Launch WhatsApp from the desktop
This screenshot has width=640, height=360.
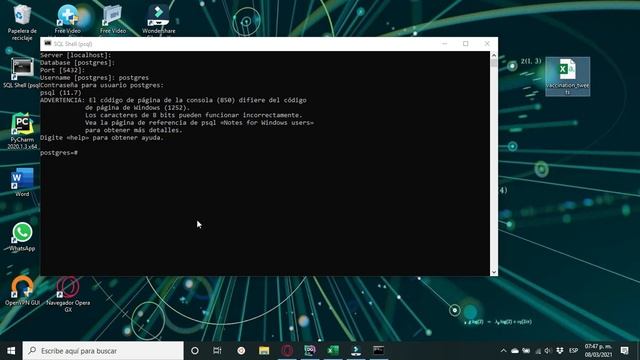tap(22, 237)
